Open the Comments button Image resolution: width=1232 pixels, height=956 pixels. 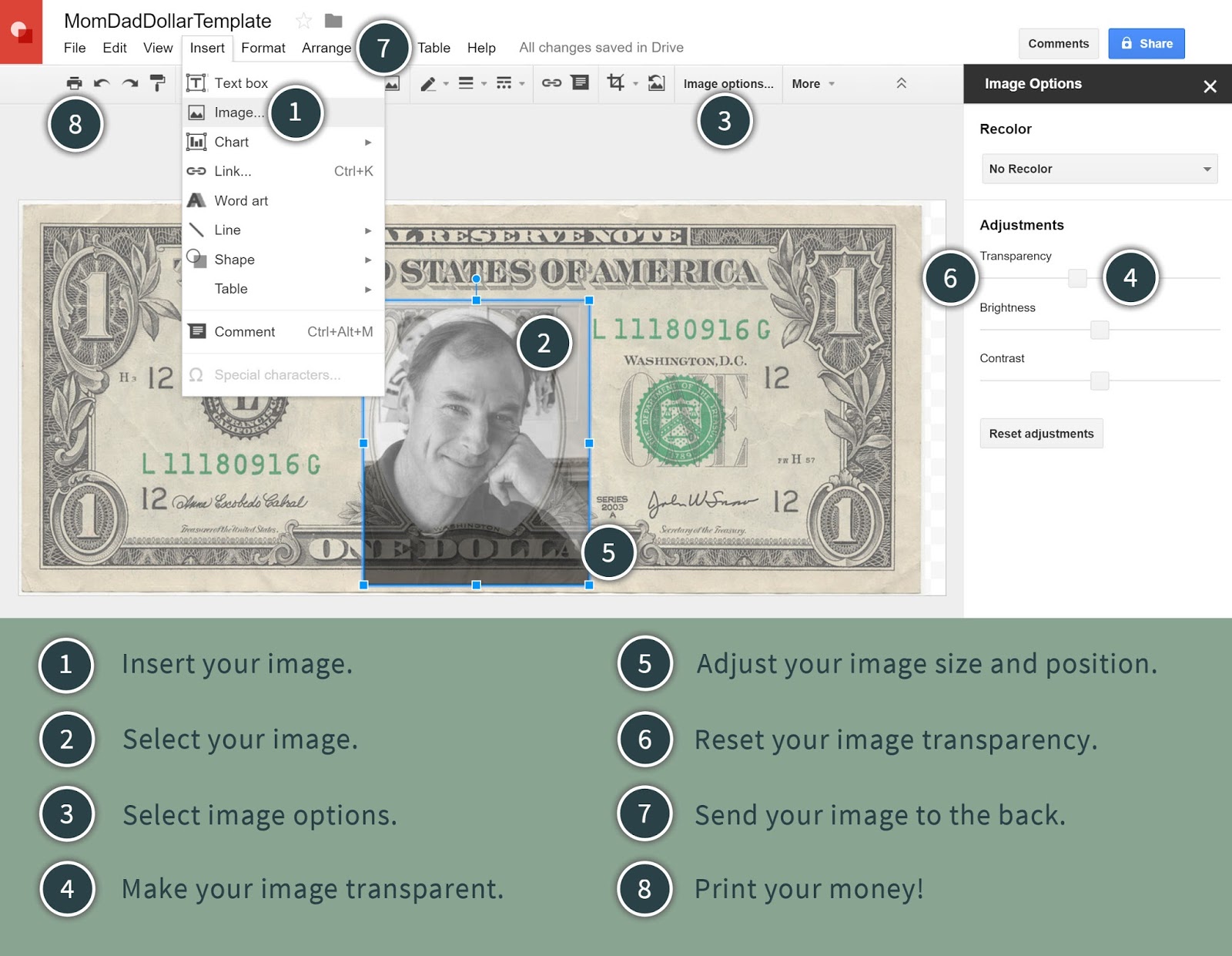coord(1058,44)
